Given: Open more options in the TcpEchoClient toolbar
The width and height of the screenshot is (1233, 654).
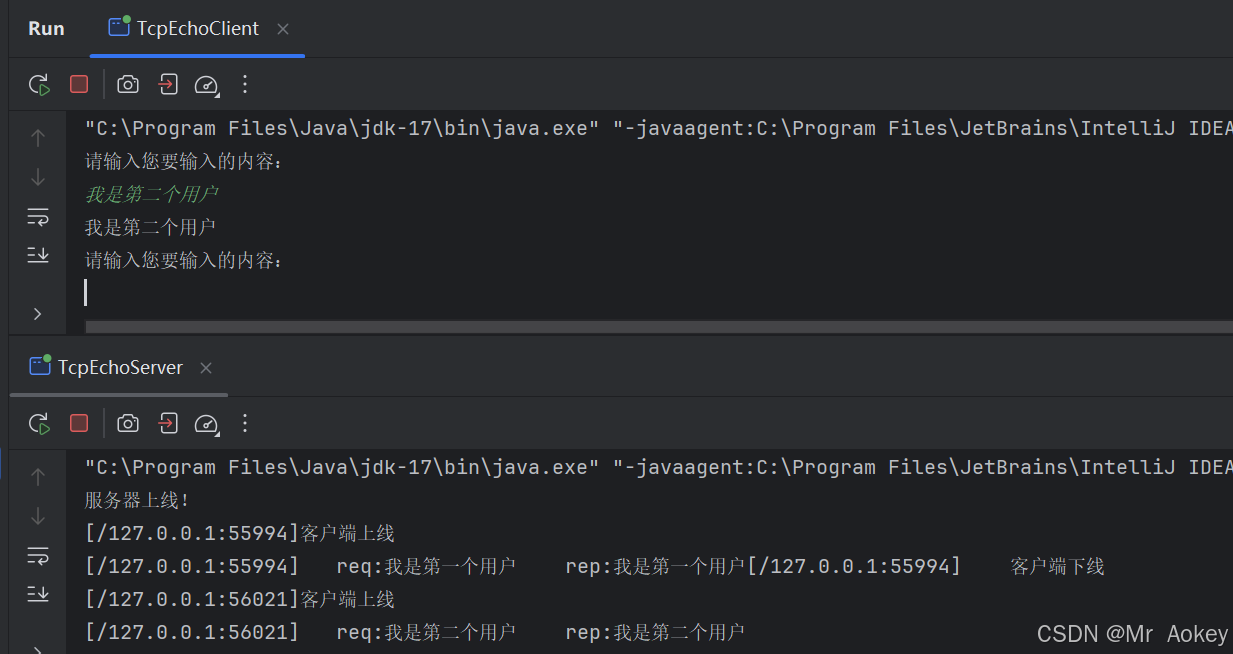Looking at the screenshot, I should (245, 85).
